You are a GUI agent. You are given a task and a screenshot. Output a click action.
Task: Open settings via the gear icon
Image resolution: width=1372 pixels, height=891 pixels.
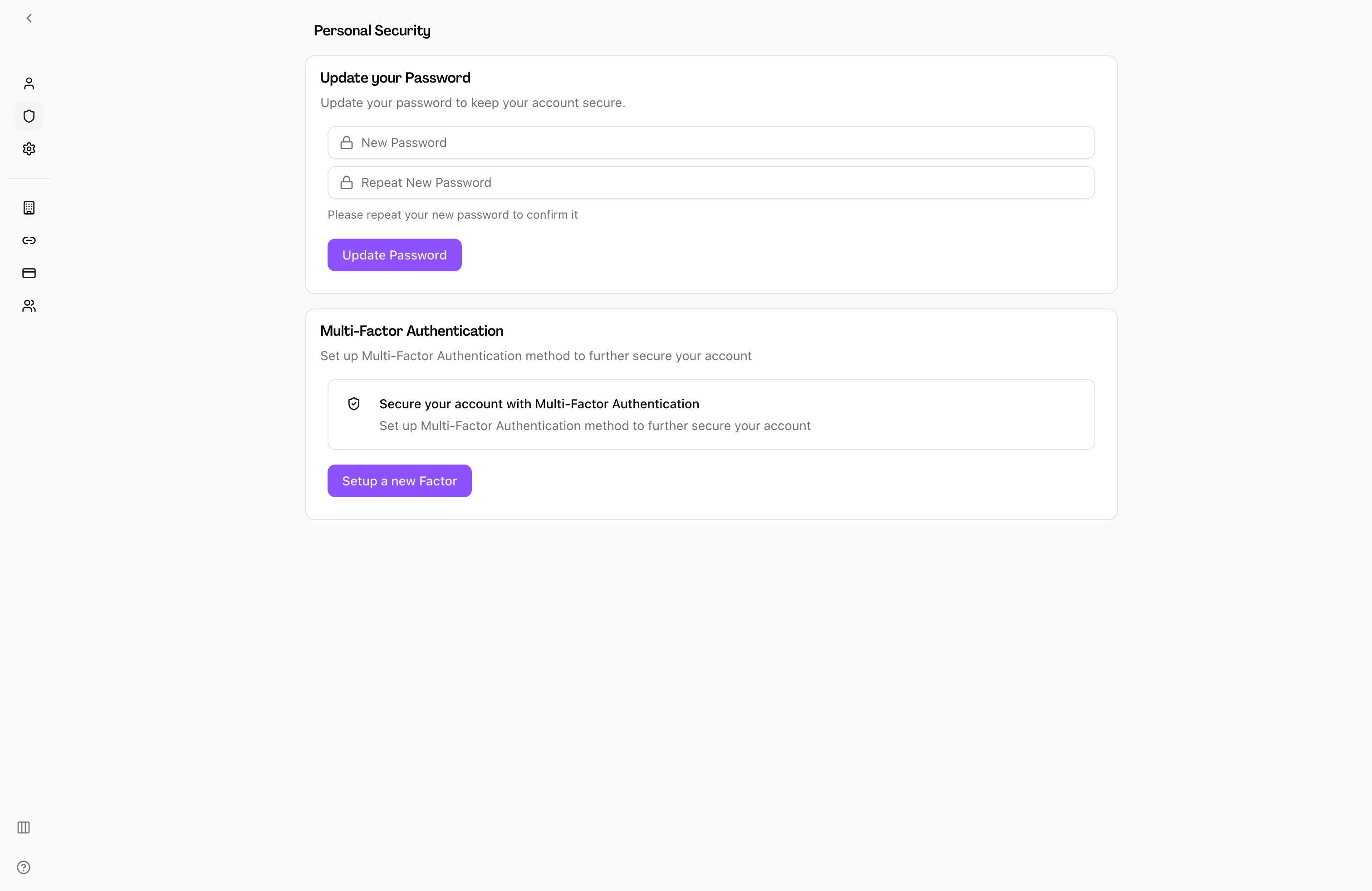[29, 149]
